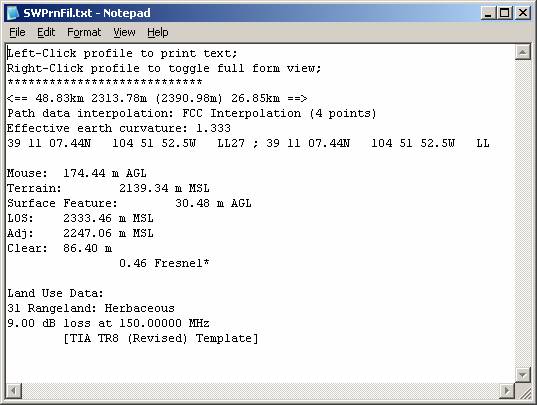The height and width of the screenshot is (405, 537).
Task: Click the horizontal scrollbar track
Action: tap(260, 390)
